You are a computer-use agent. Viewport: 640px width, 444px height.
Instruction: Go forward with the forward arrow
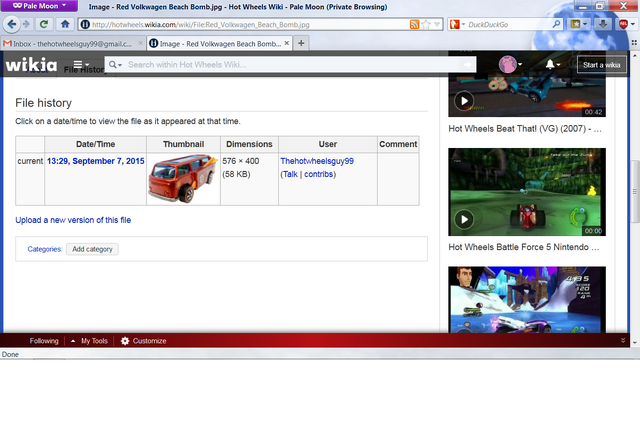27,24
